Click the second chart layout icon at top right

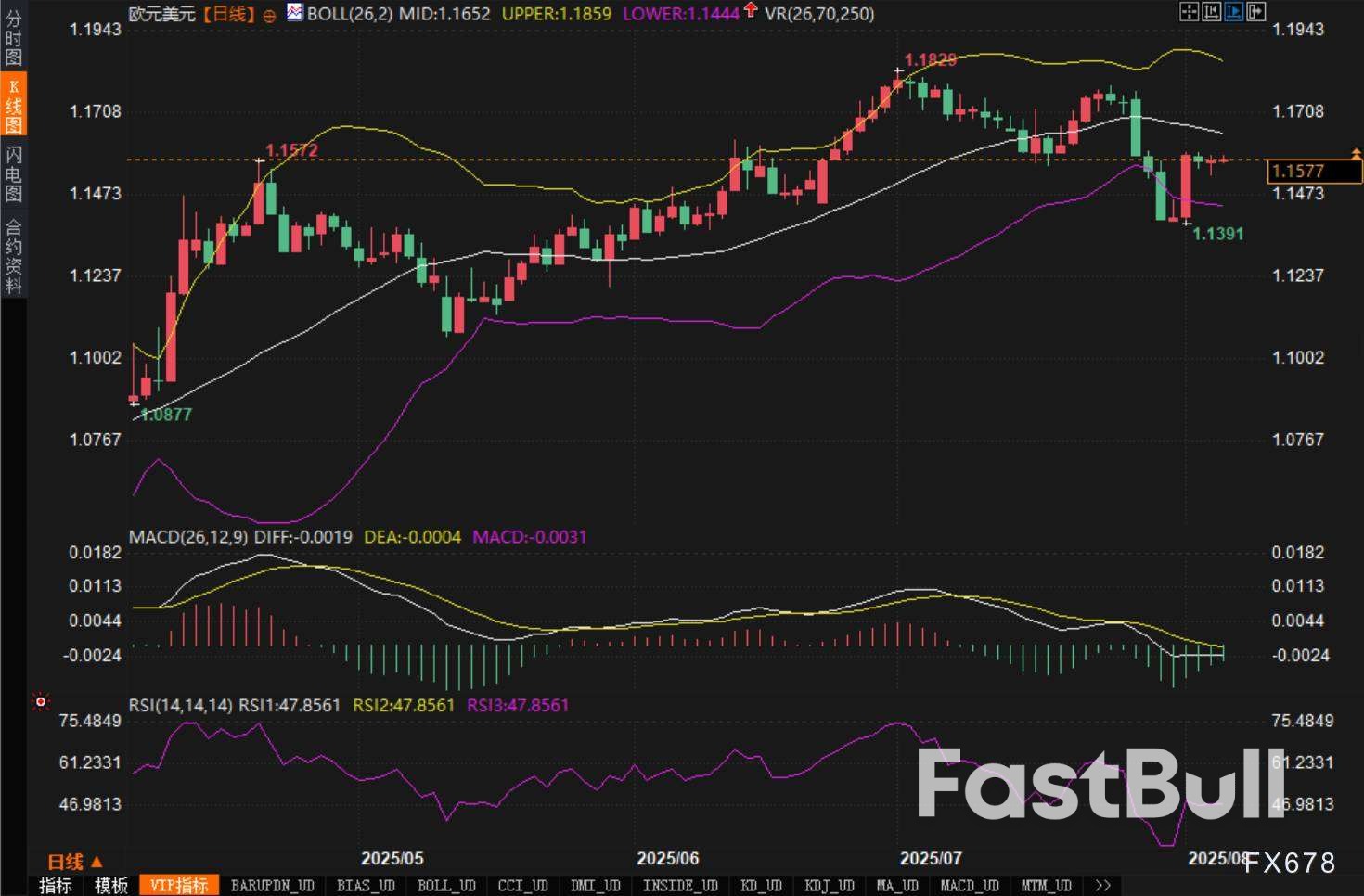click(x=1211, y=12)
